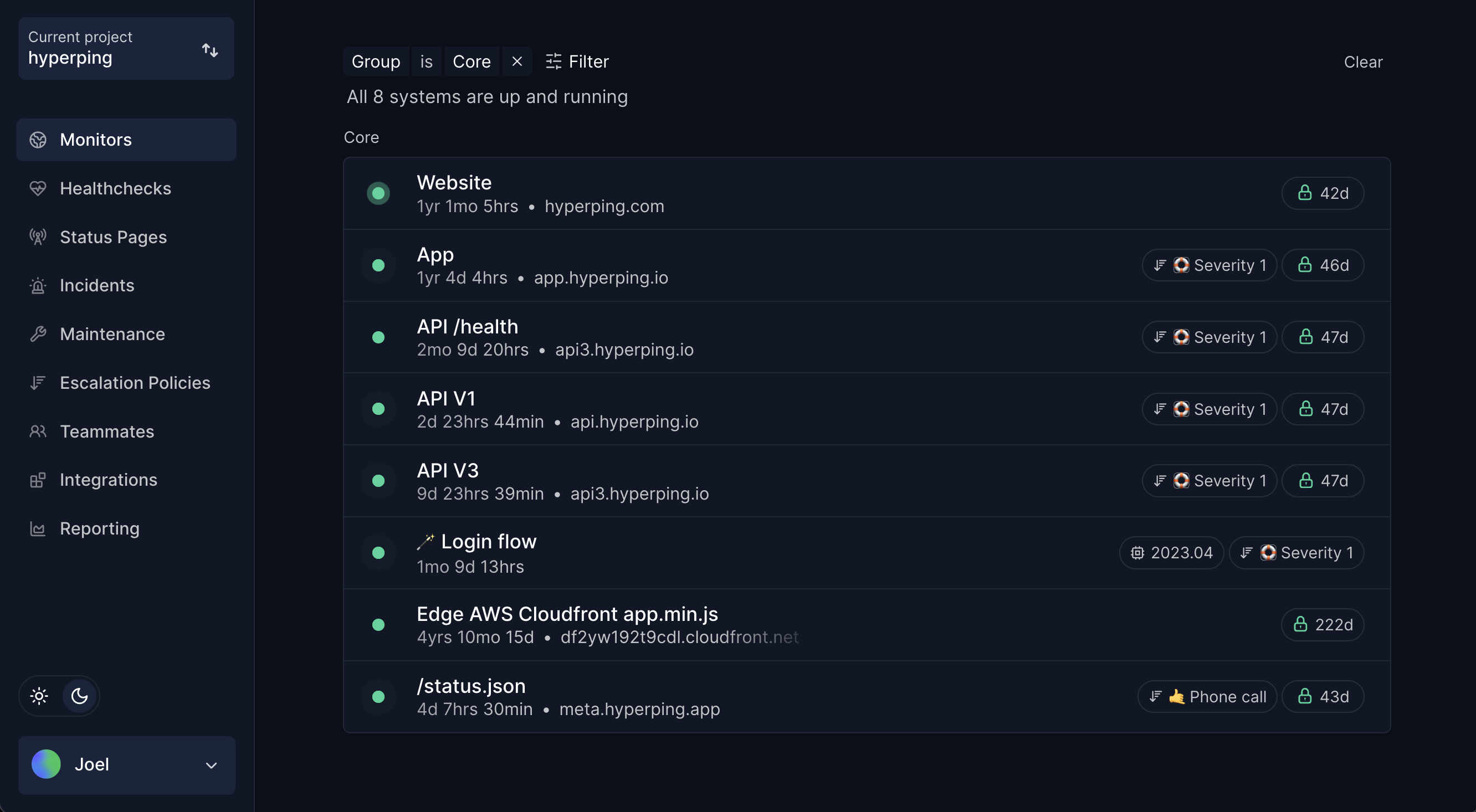1476x812 pixels.
Task: Click /status.json Phone call badge
Action: click(x=1207, y=697)
